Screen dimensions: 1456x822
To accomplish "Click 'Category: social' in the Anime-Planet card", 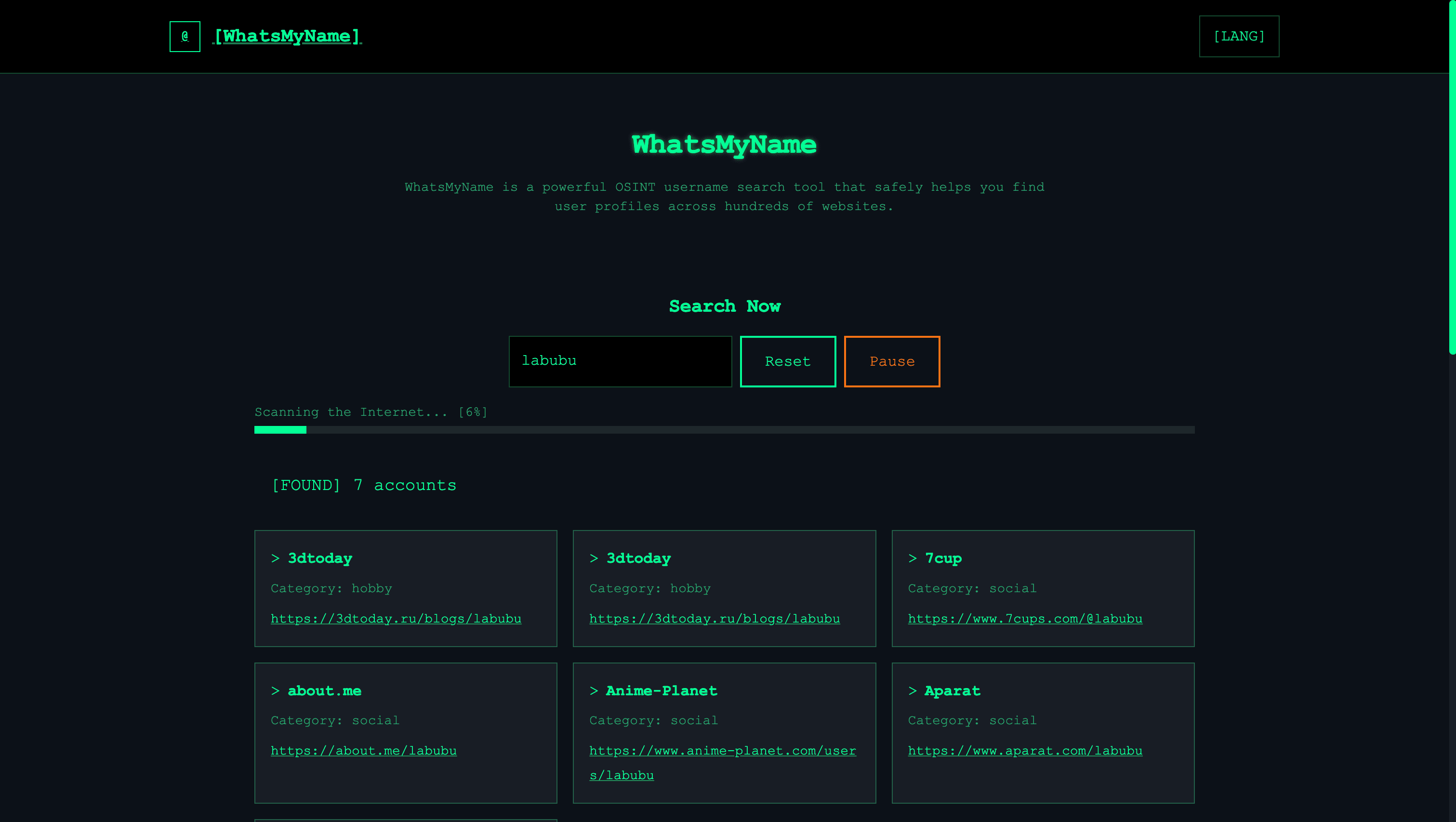I will point(653,720).
